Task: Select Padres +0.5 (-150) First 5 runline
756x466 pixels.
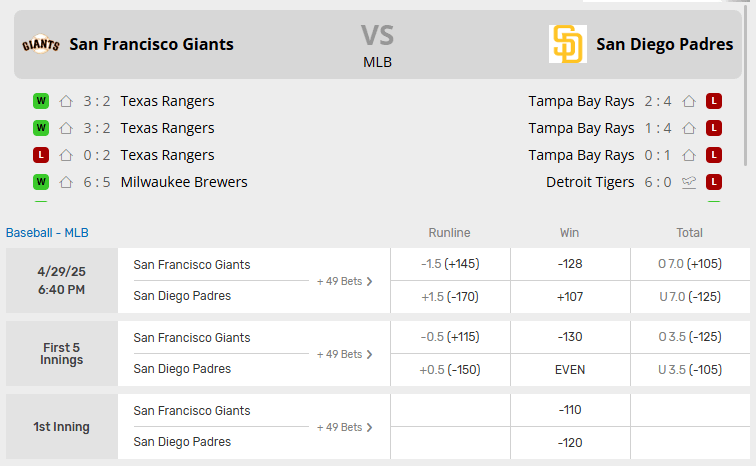Action: (450, 370)
